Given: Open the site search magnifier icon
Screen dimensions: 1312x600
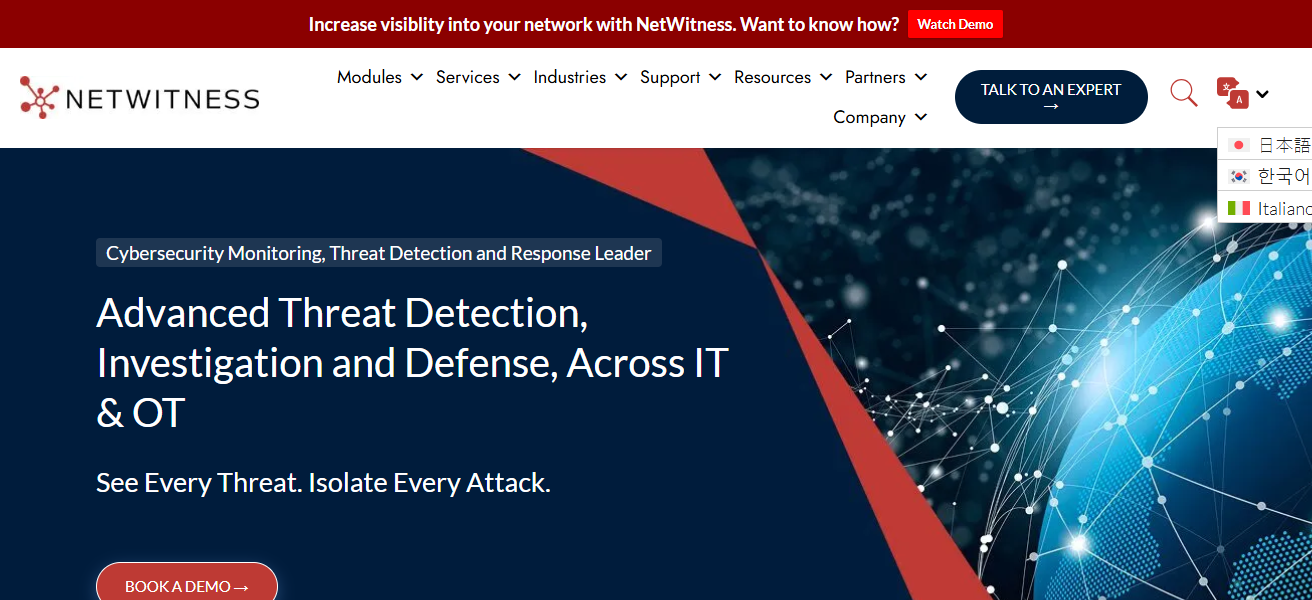Looking at the screenshot, I should point(1183,92).
